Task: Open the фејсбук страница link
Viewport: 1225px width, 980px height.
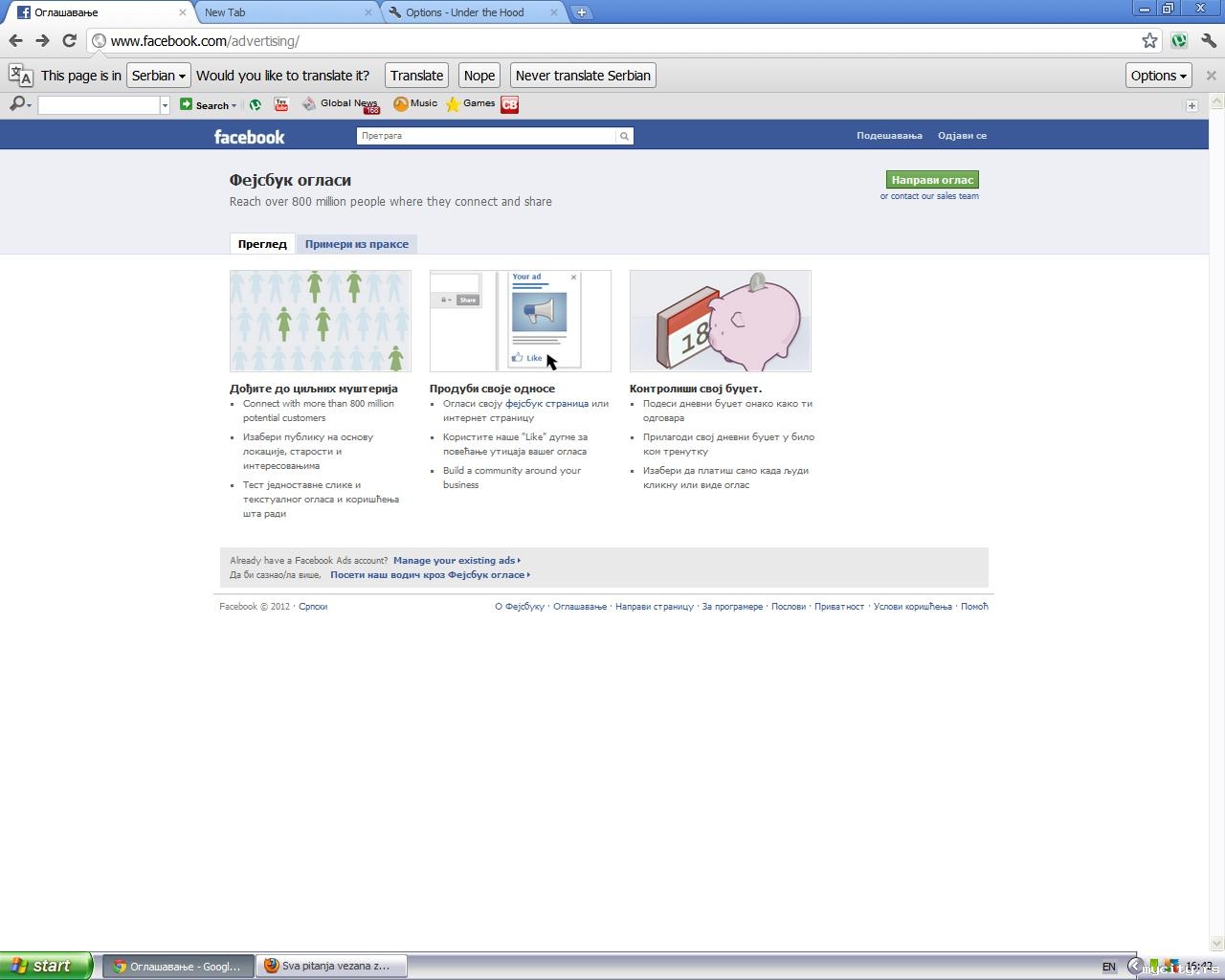Action: [x=546, y=404]
